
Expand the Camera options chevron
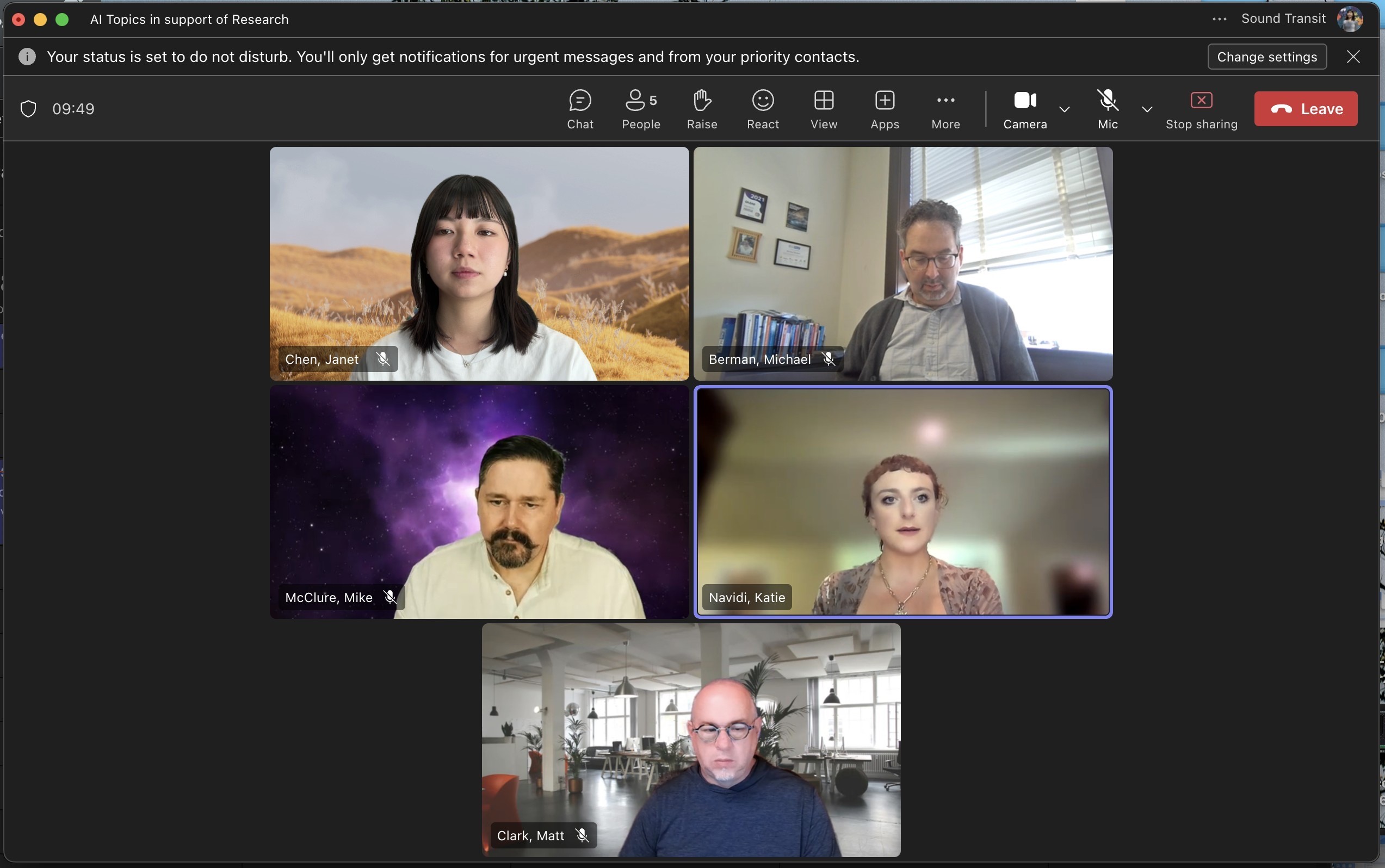point(1064,109)
